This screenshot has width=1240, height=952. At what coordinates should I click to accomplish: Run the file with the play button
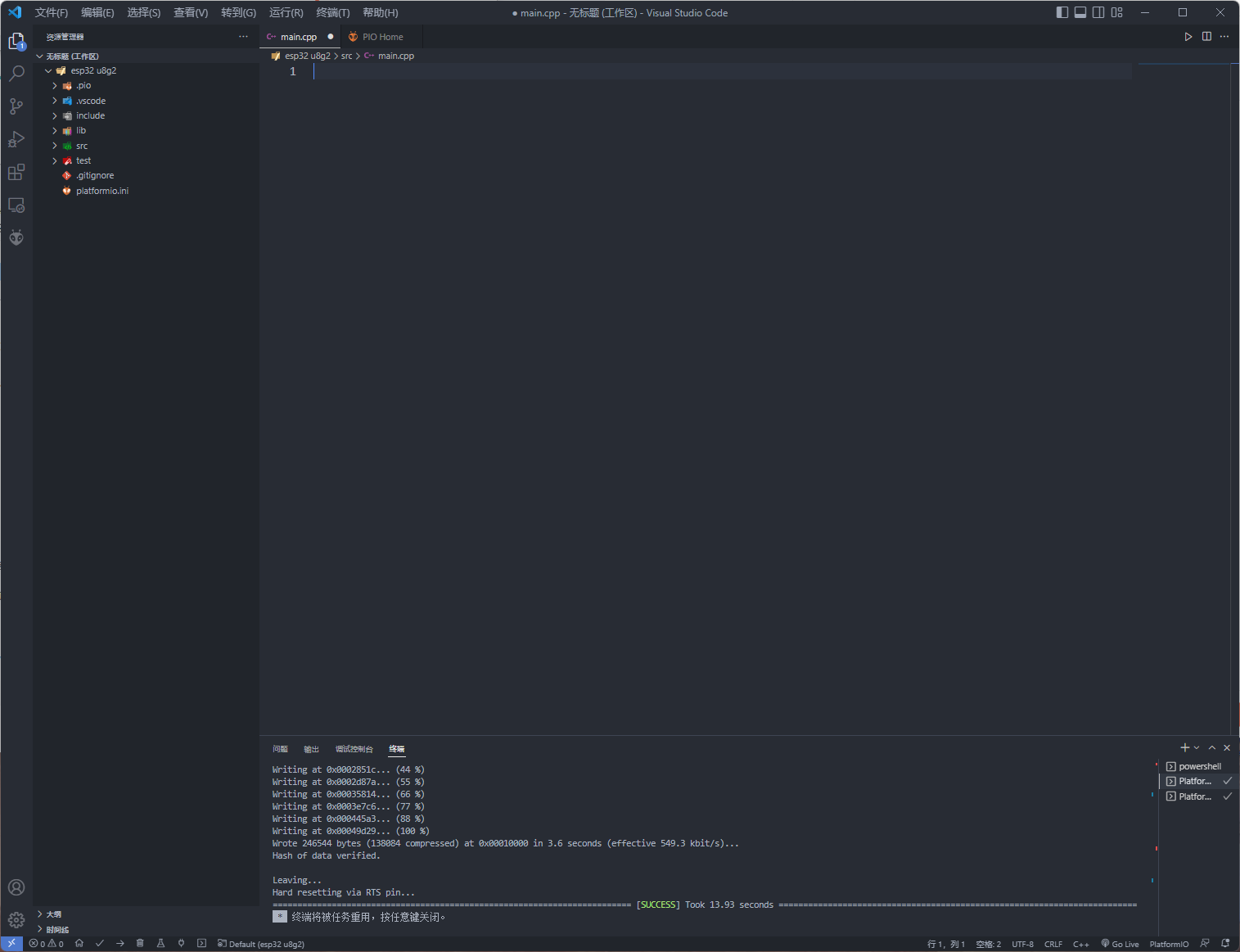tap(1188, 37)
